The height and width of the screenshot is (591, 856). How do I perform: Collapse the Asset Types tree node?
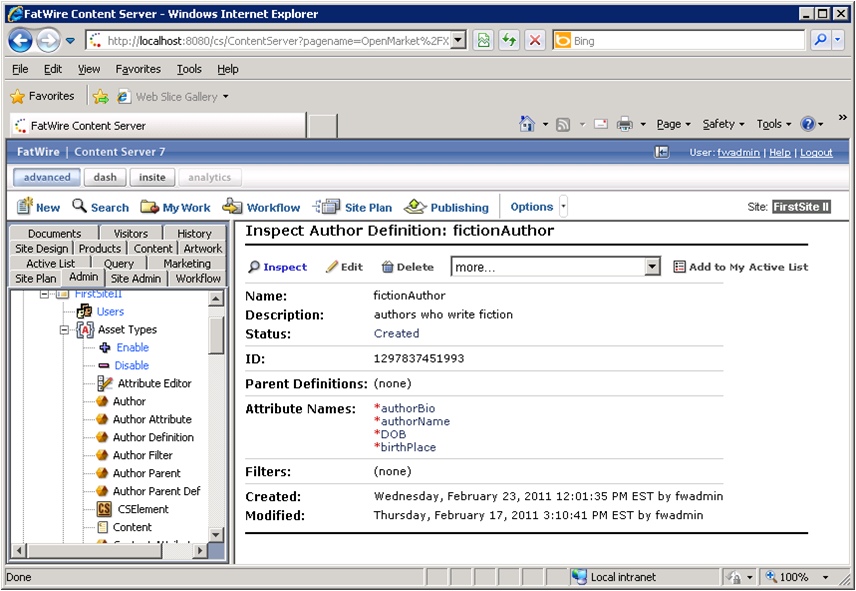64,330
